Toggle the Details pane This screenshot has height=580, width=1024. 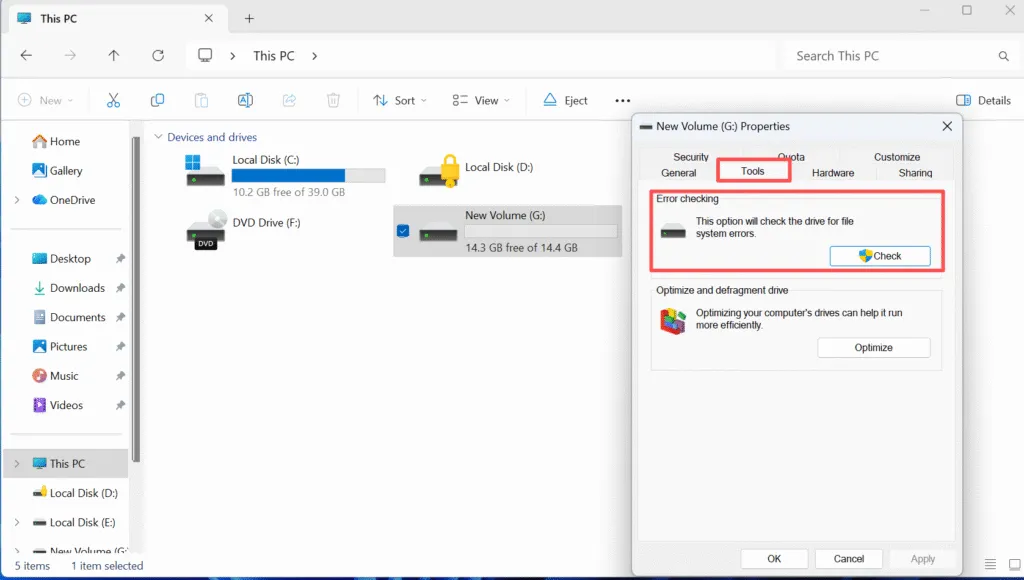(983, 100)
